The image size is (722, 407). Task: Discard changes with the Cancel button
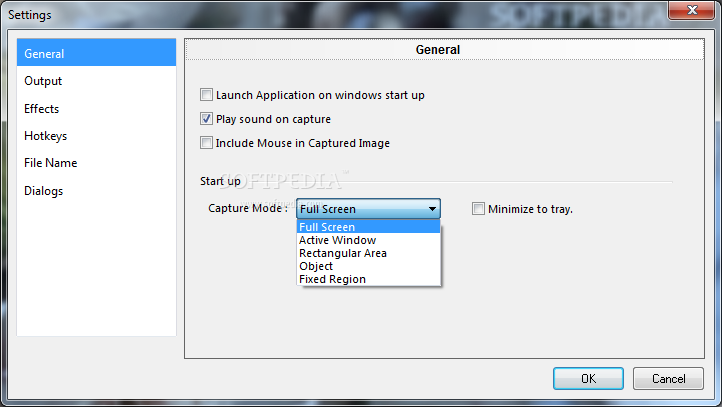668,378
